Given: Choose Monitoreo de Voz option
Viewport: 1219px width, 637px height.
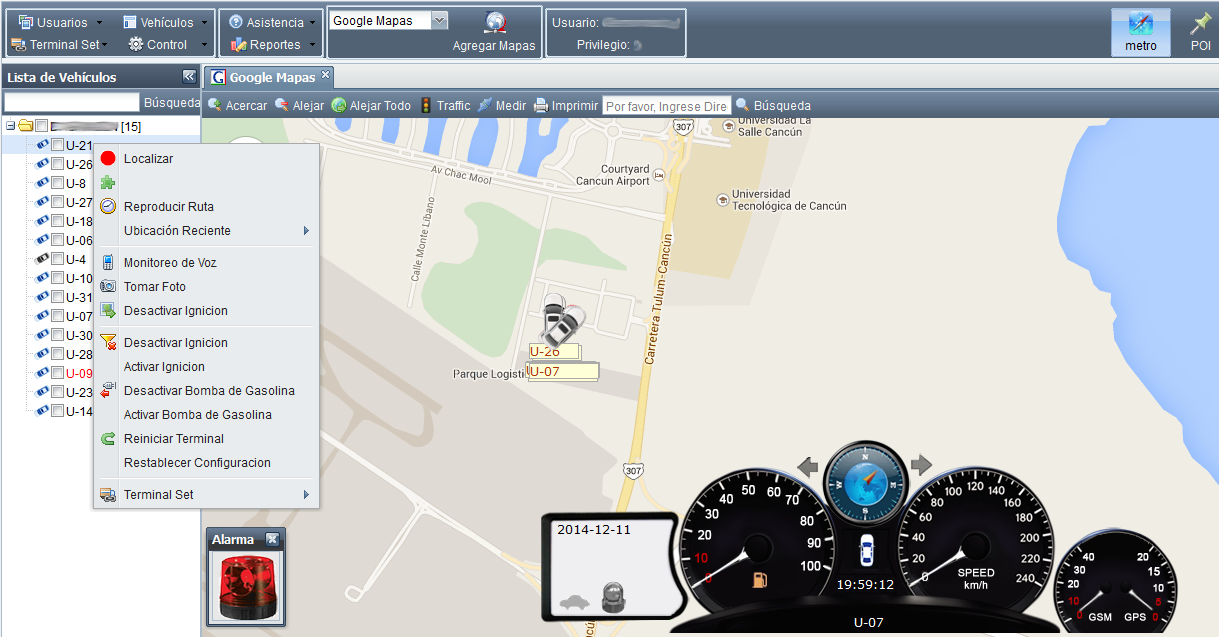Looking at the screenshot, I should [170, 263].
